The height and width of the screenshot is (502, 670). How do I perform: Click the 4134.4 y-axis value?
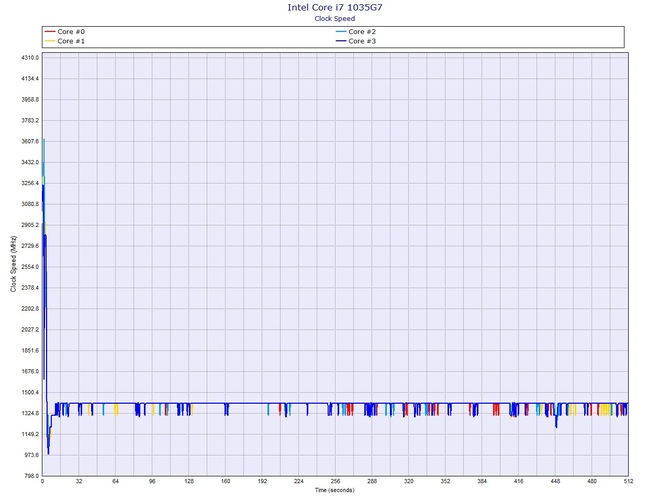30,79
